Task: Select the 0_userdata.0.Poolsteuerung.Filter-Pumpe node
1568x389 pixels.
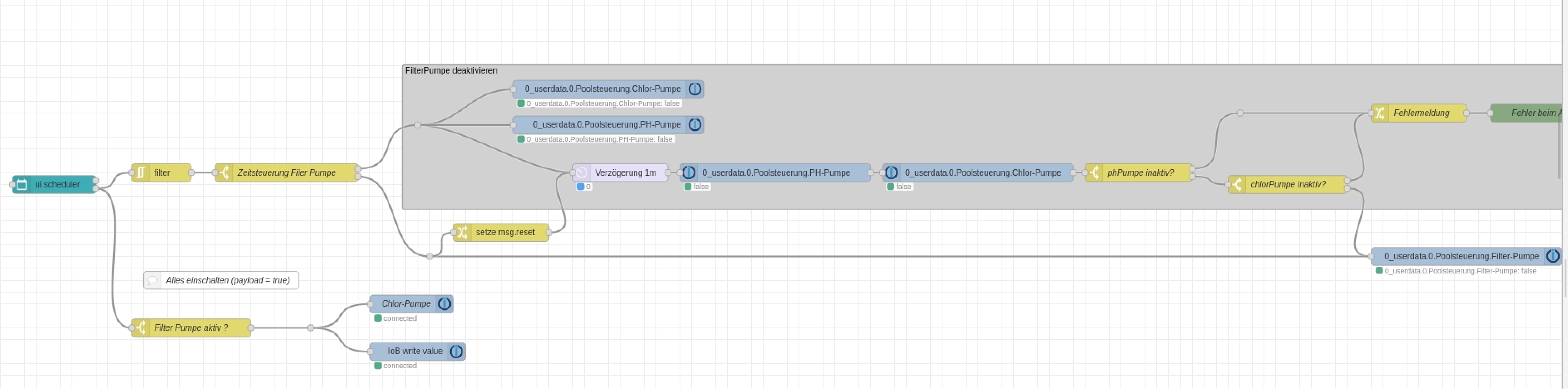Action: (1467, 256)
